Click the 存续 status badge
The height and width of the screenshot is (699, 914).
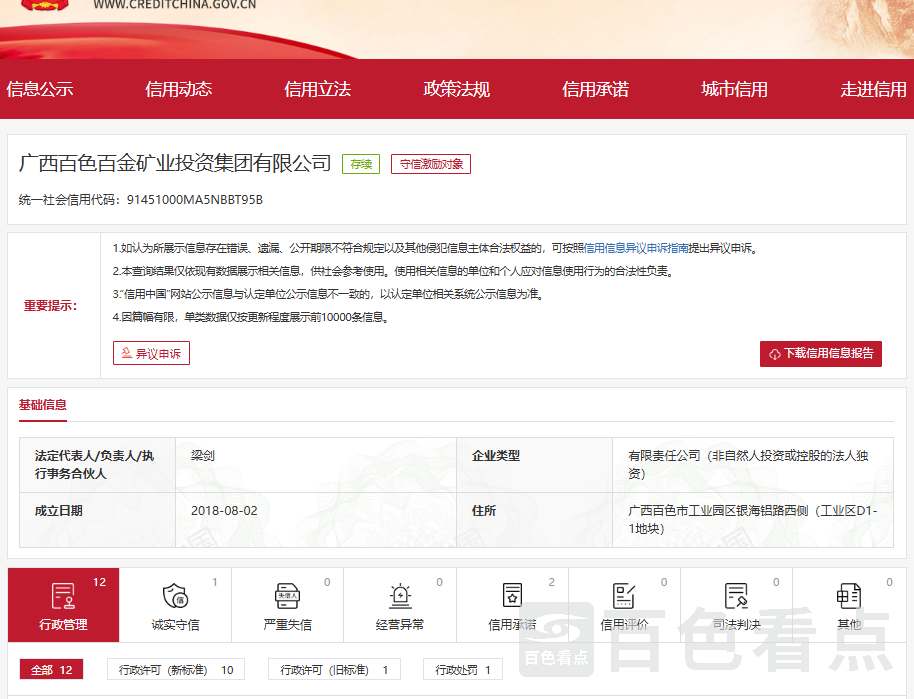361,164
